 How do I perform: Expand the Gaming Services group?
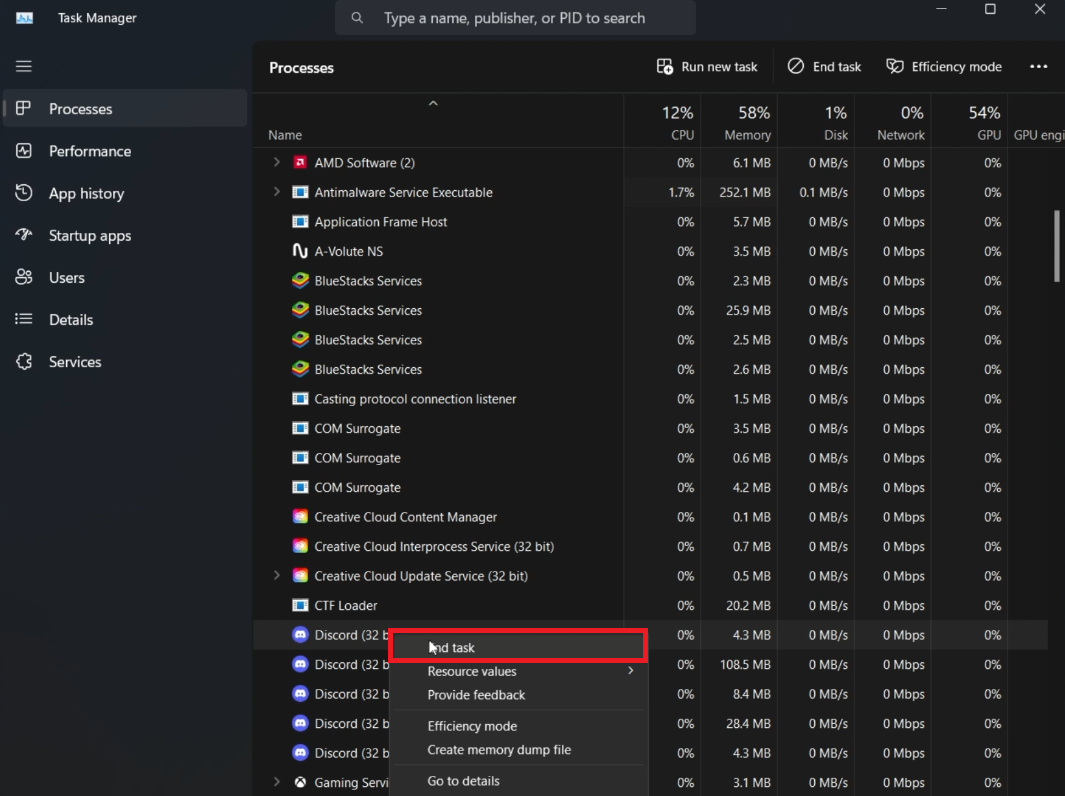pos(277,783)
